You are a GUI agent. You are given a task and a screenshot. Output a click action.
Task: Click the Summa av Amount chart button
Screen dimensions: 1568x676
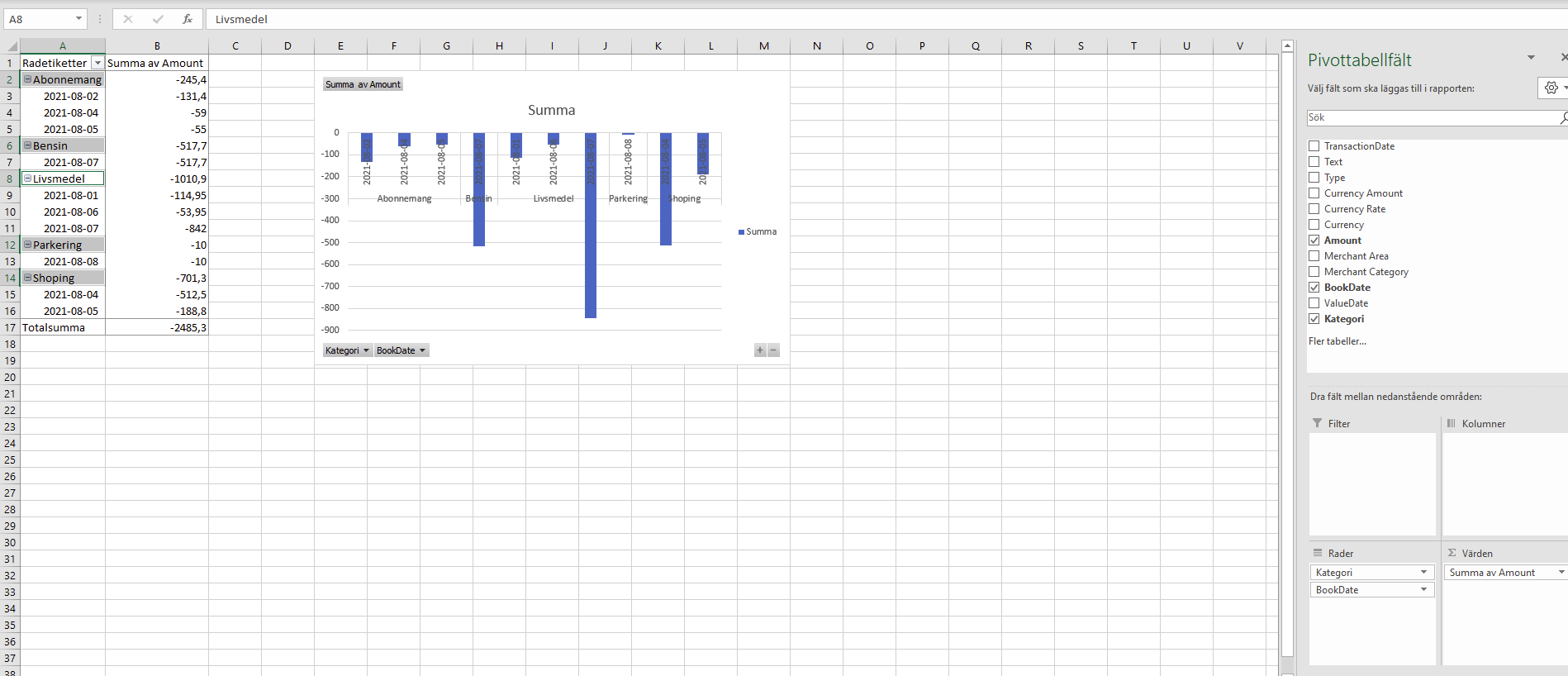(x=363, y=84)
